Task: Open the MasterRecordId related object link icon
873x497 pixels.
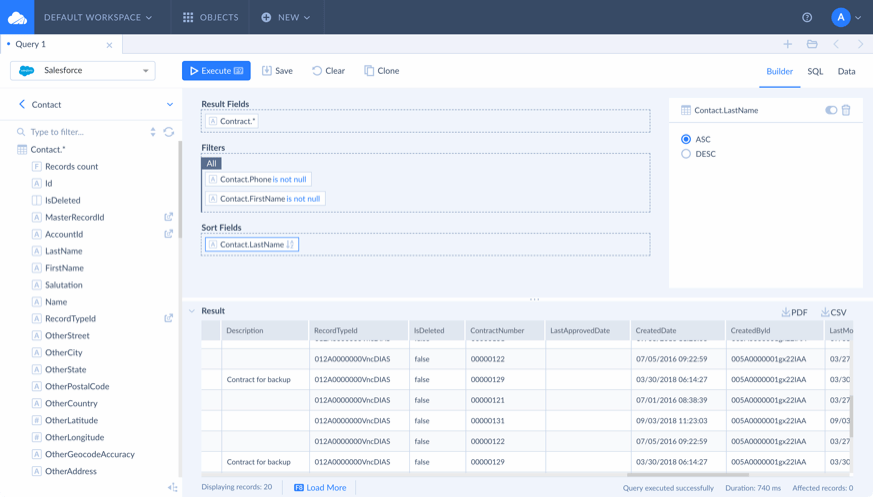Action: (168, 217)
